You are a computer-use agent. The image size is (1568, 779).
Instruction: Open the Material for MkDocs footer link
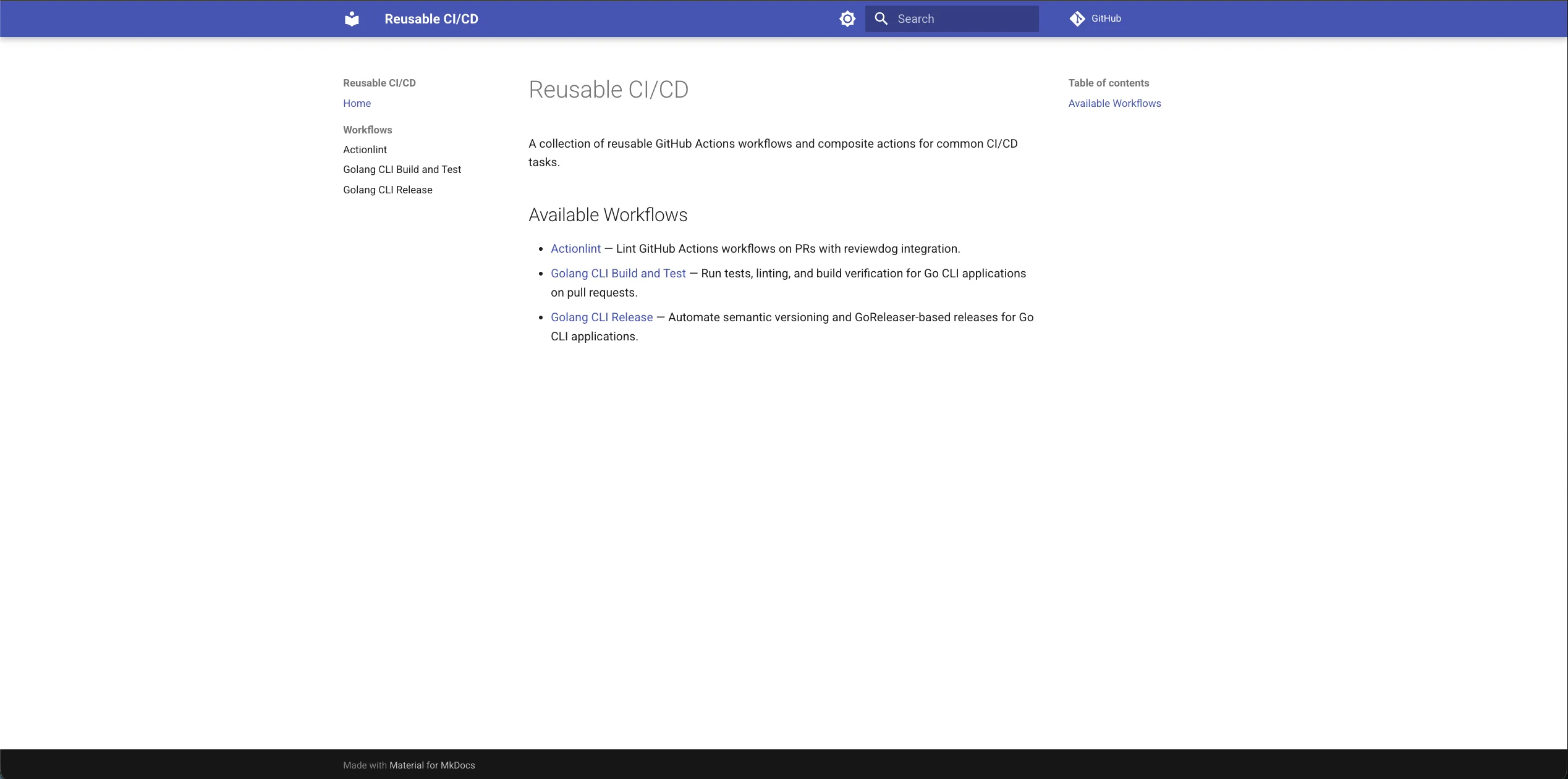(x=432, y=765)
